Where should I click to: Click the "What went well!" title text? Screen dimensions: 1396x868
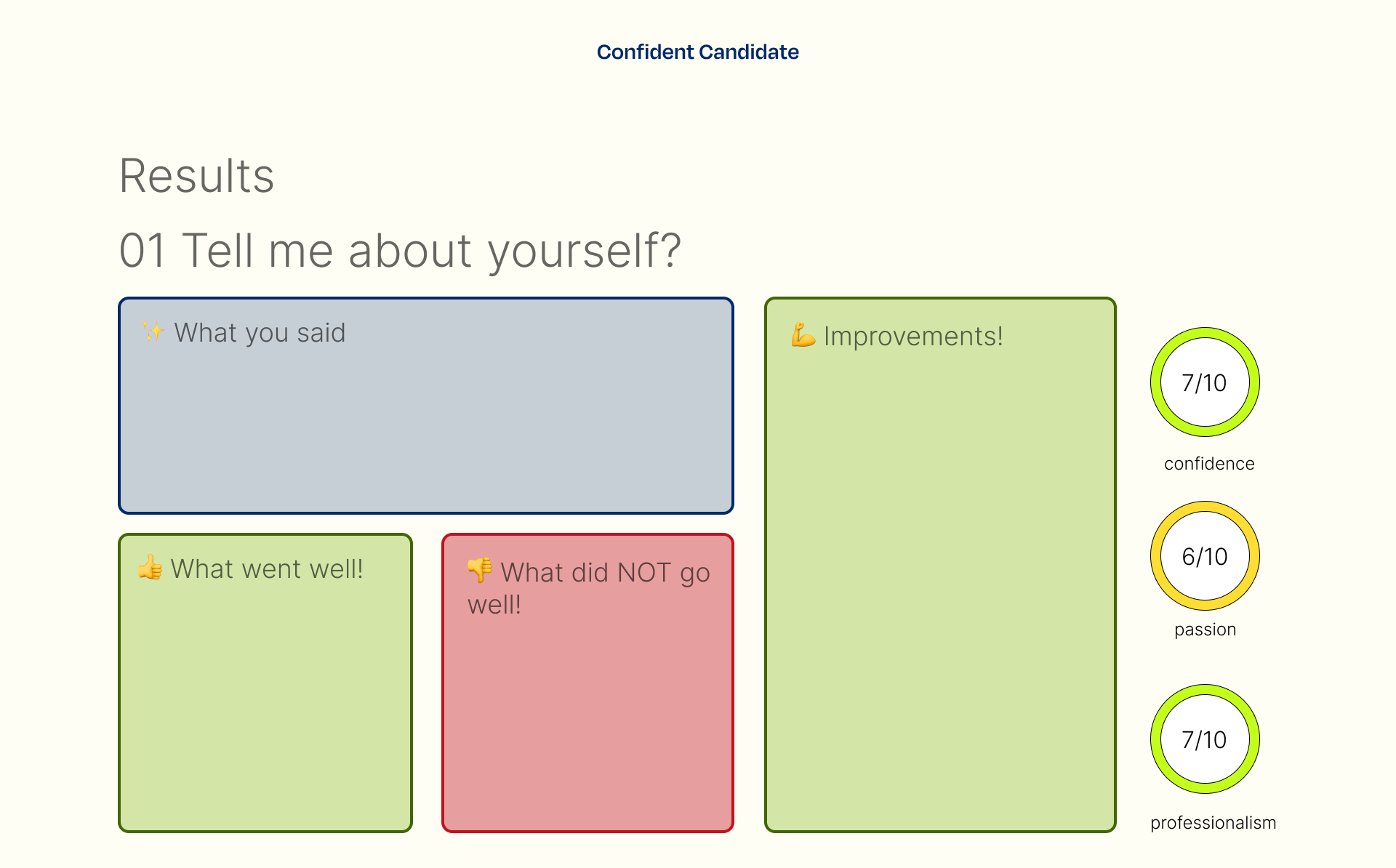[x=267, y=569]
